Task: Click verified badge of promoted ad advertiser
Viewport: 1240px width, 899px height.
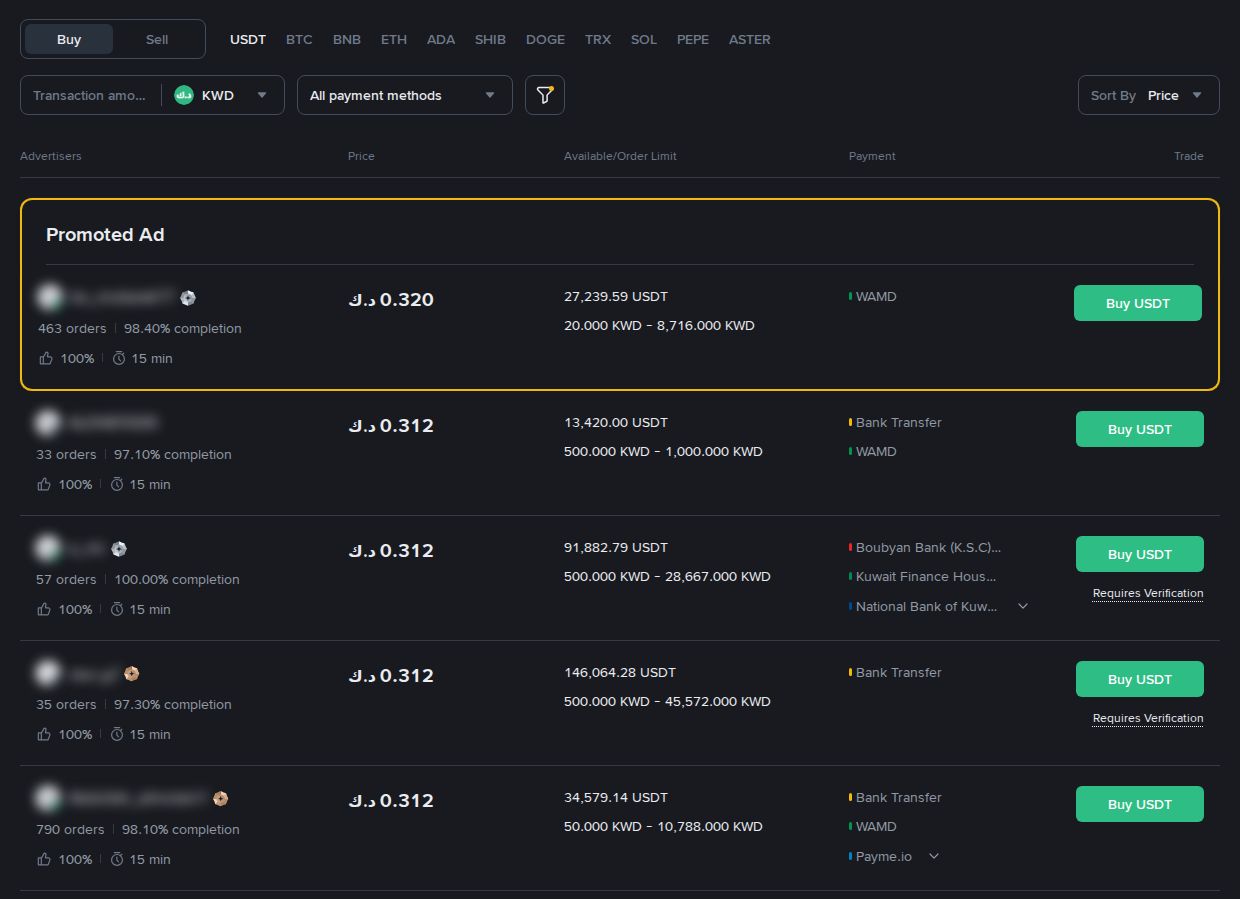Action: [188, 298]
